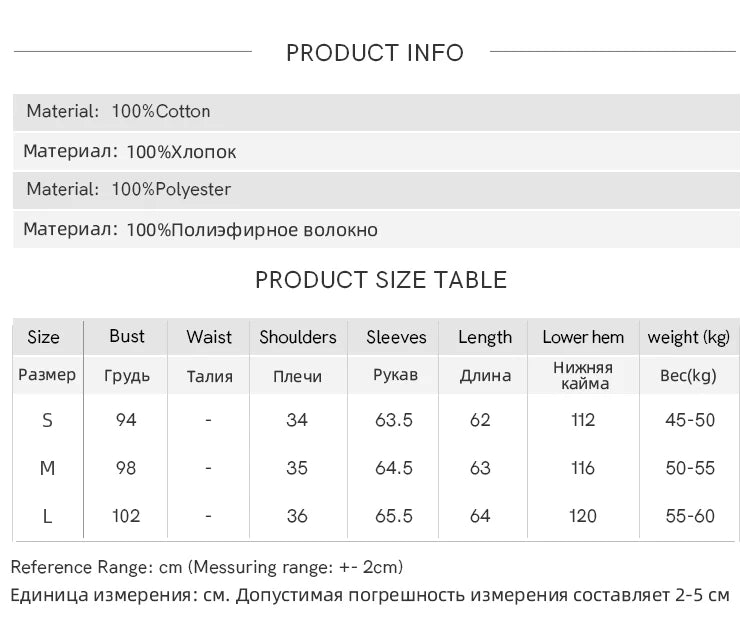Select the 65.5 sleeves value

[x=393, y=516]
